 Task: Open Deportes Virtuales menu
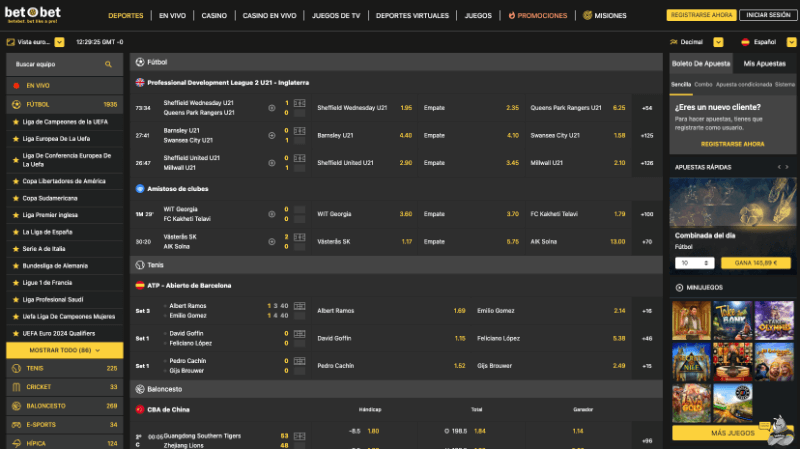click(412, 16)
